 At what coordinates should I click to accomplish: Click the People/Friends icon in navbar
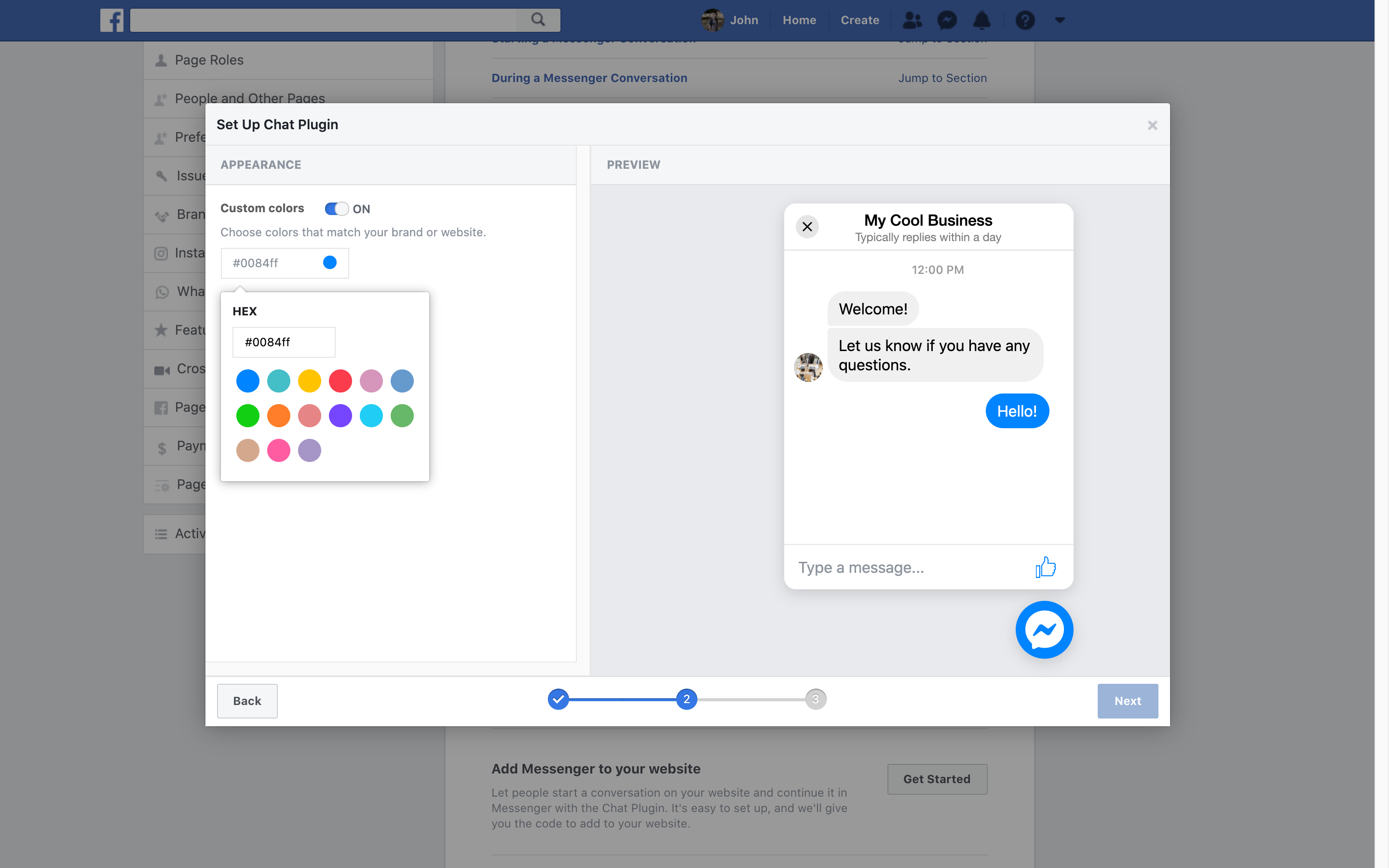(x=912, y=20)
